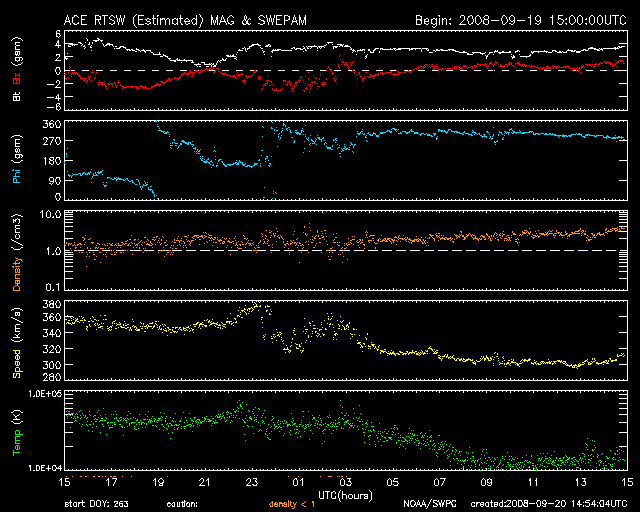Click the '09' hour tick label
The image size is (640, 512).
(x=487, y=483)
